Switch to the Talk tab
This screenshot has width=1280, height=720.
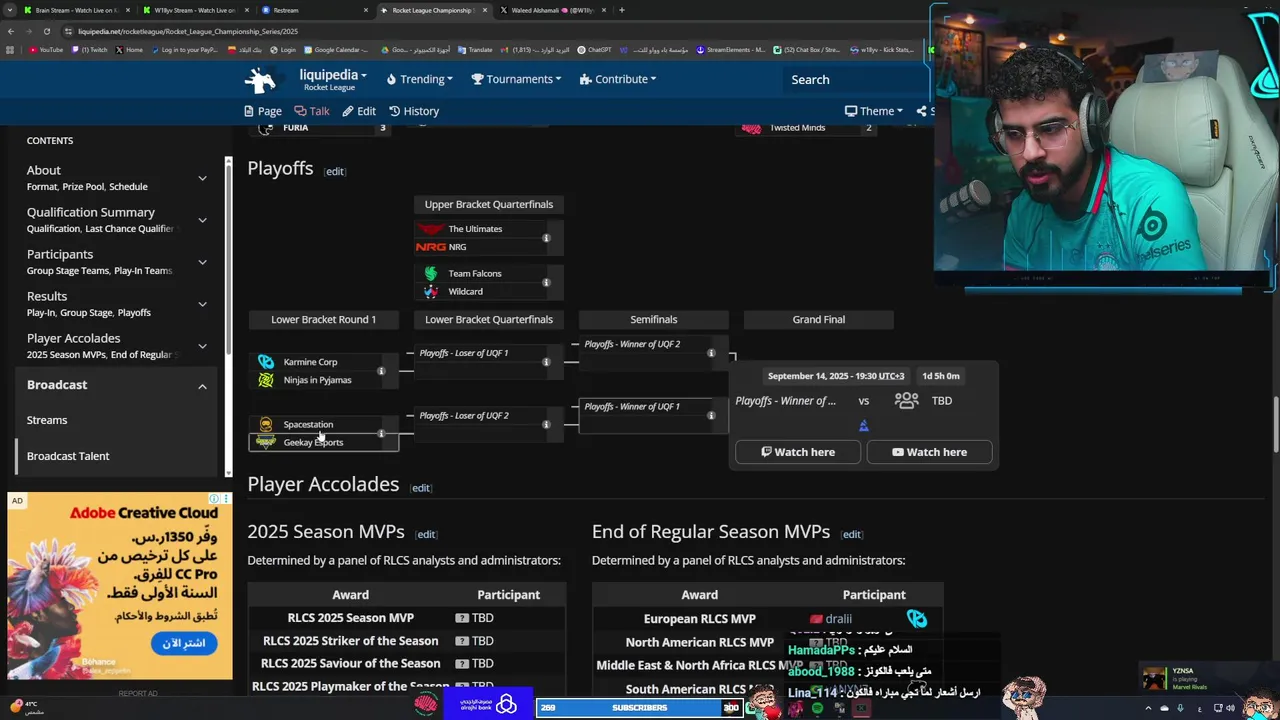(312, 111)
